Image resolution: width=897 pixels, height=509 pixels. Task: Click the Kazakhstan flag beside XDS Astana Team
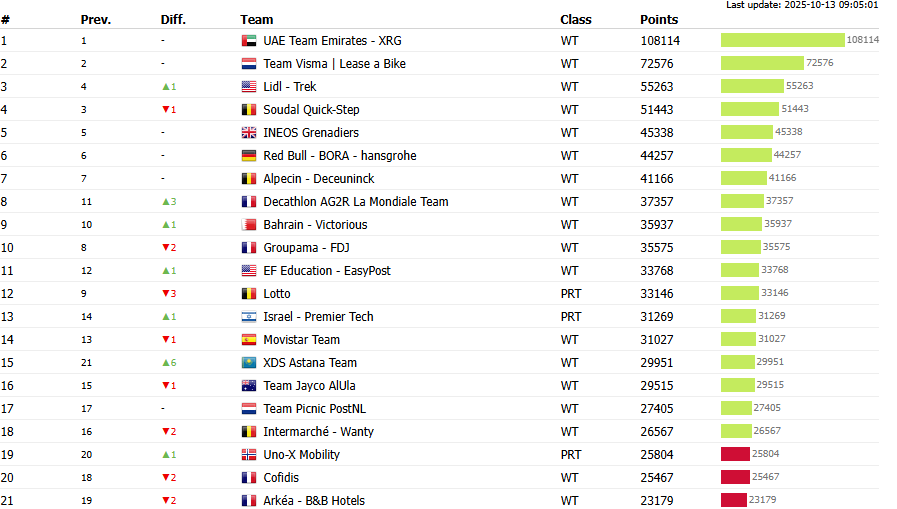coord(249,363)
